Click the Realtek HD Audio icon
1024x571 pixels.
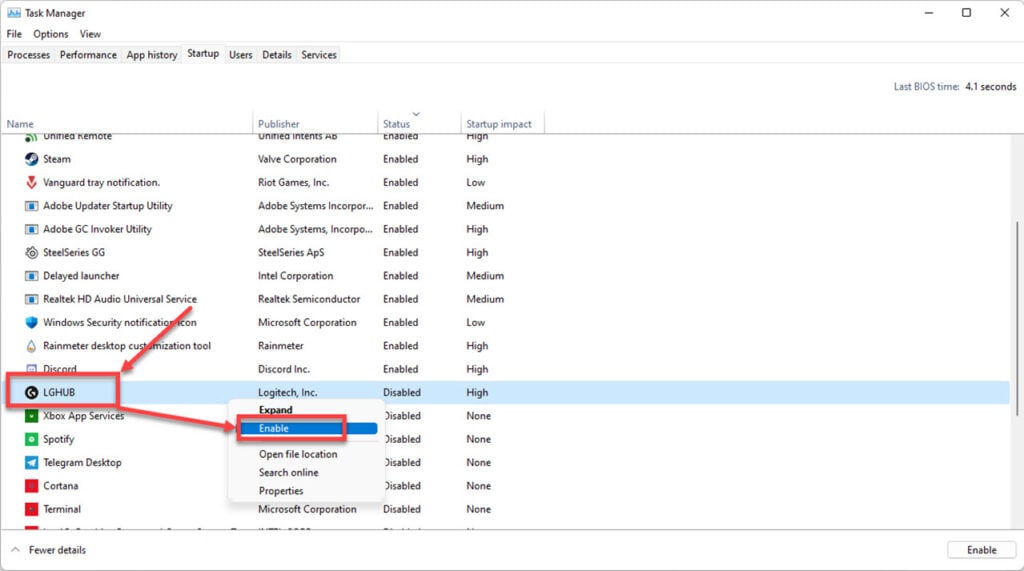tap(31, 299)
